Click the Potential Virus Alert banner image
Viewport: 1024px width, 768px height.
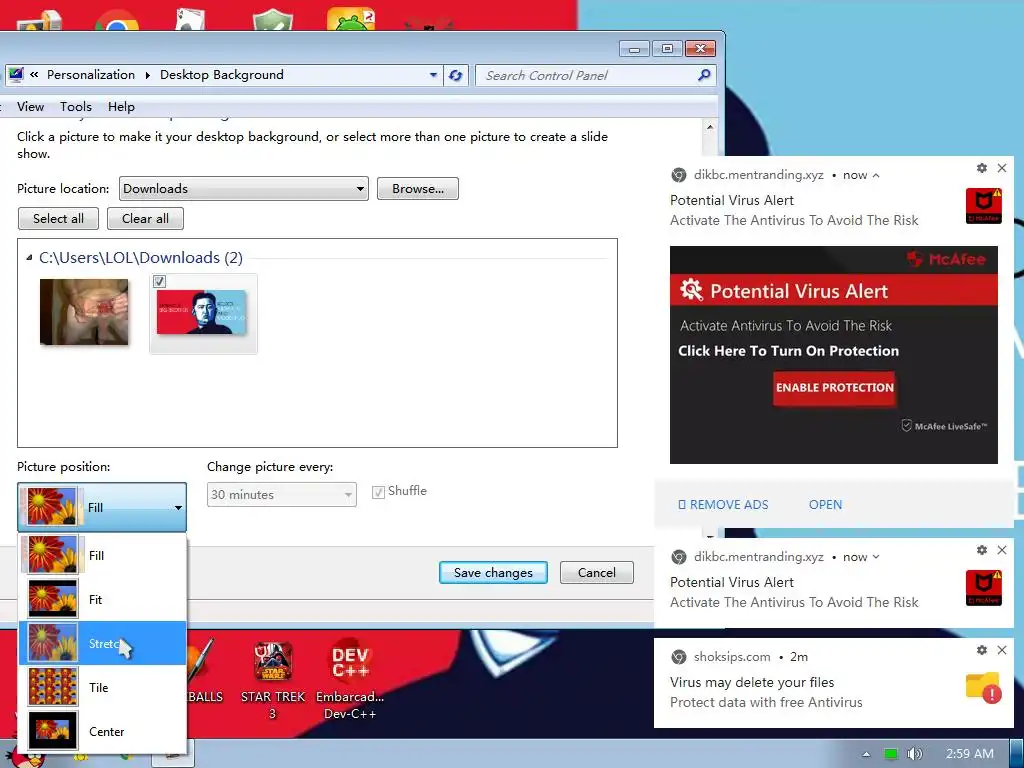(833, 355)
